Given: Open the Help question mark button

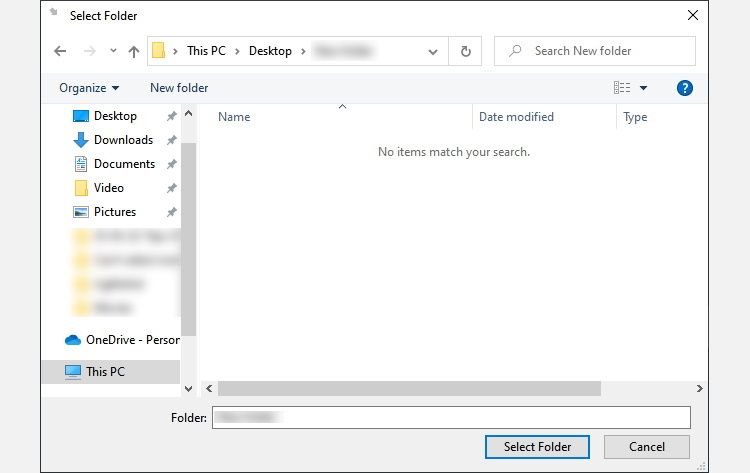Looking at the screenshot, I should [684, 88].
